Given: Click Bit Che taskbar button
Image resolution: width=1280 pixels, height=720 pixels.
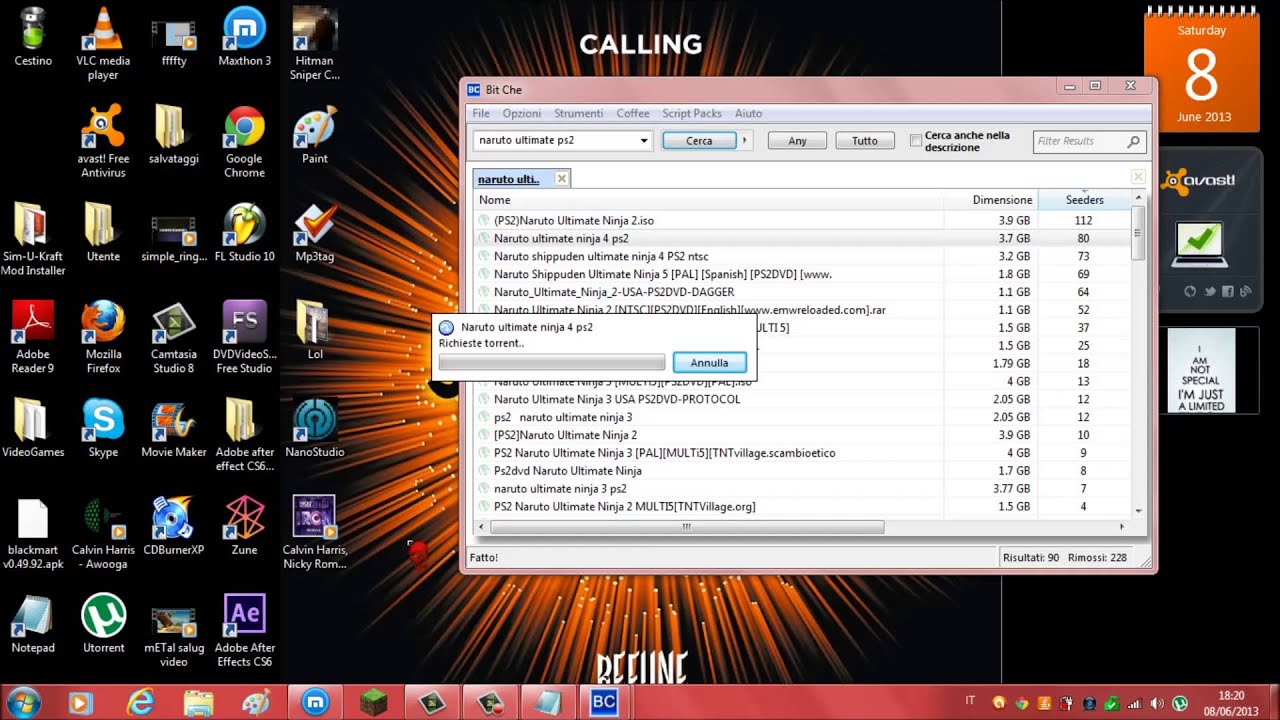Looking at the screenshot, I should coord(604,702).
